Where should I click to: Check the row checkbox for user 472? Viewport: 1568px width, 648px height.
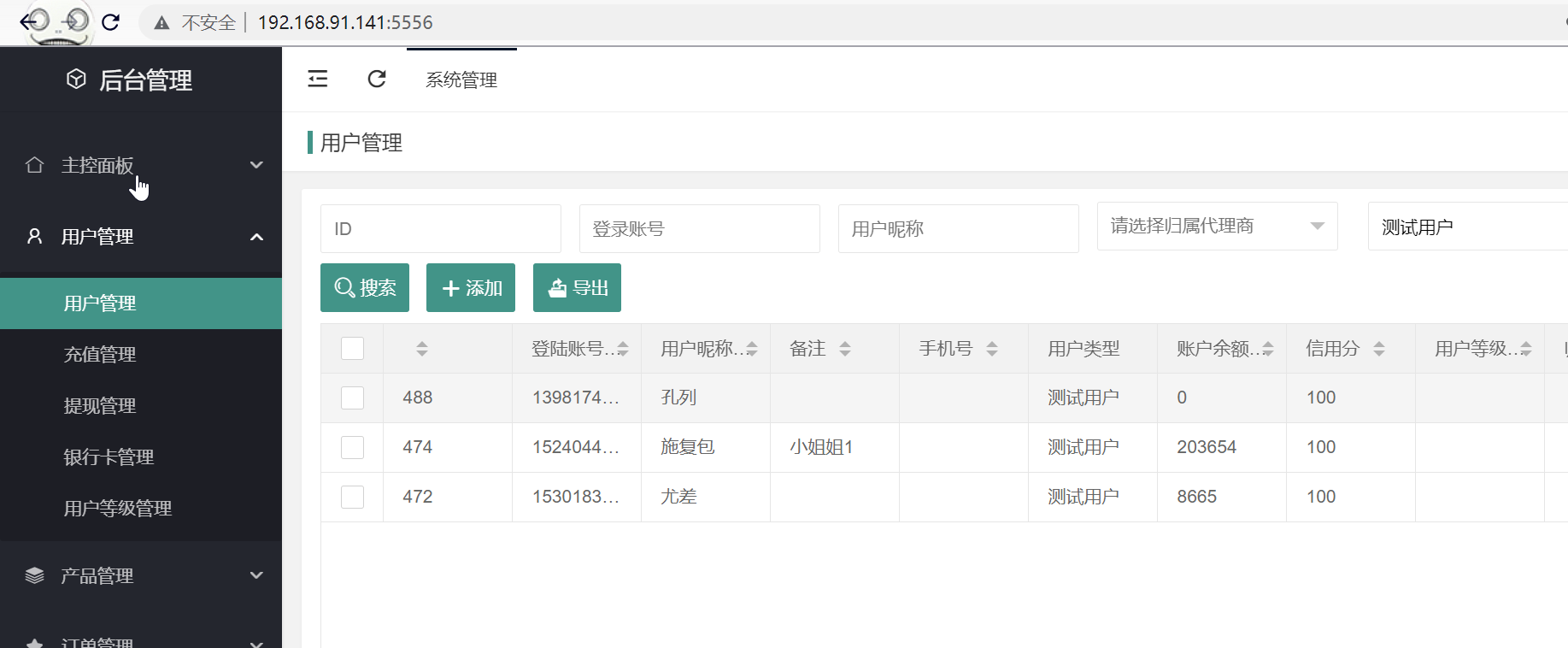[352, 497]
